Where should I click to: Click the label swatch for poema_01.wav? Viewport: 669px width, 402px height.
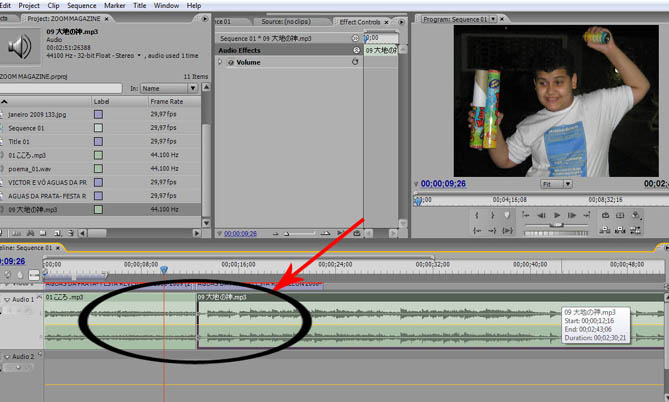[98, 169]
